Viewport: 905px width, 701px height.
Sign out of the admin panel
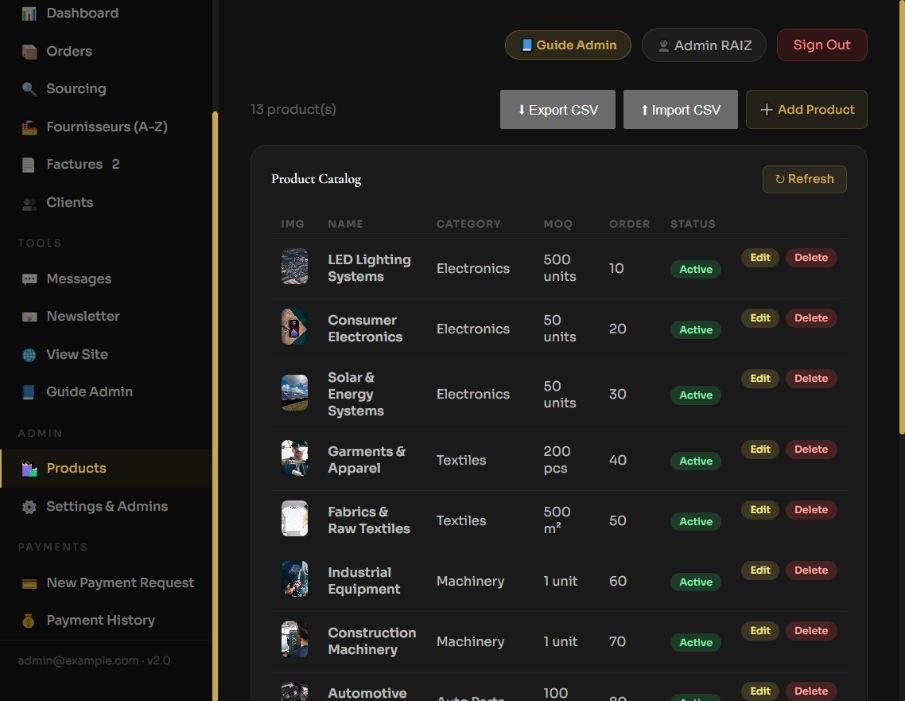(821, 45)
